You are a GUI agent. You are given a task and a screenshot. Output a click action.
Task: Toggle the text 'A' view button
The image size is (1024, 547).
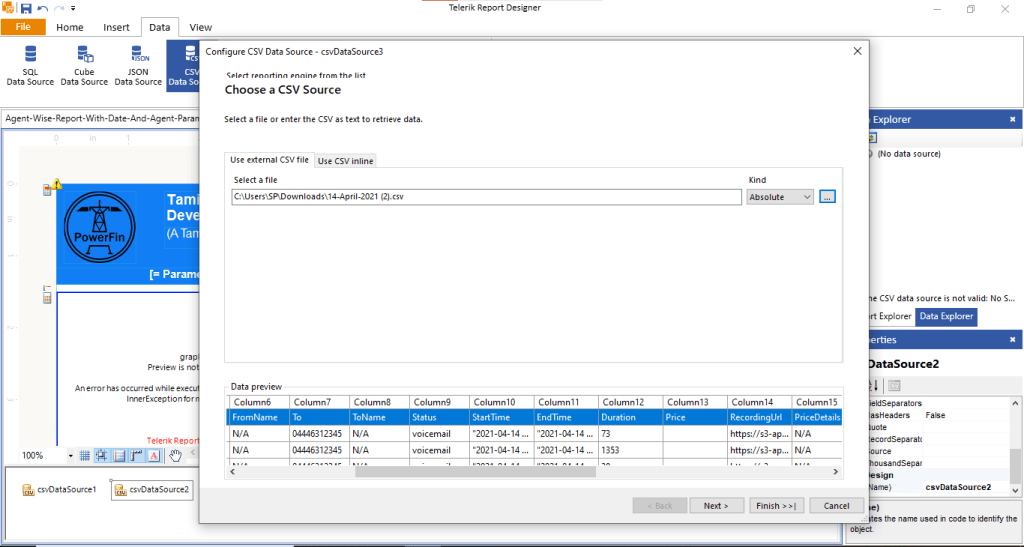(154, 456)
